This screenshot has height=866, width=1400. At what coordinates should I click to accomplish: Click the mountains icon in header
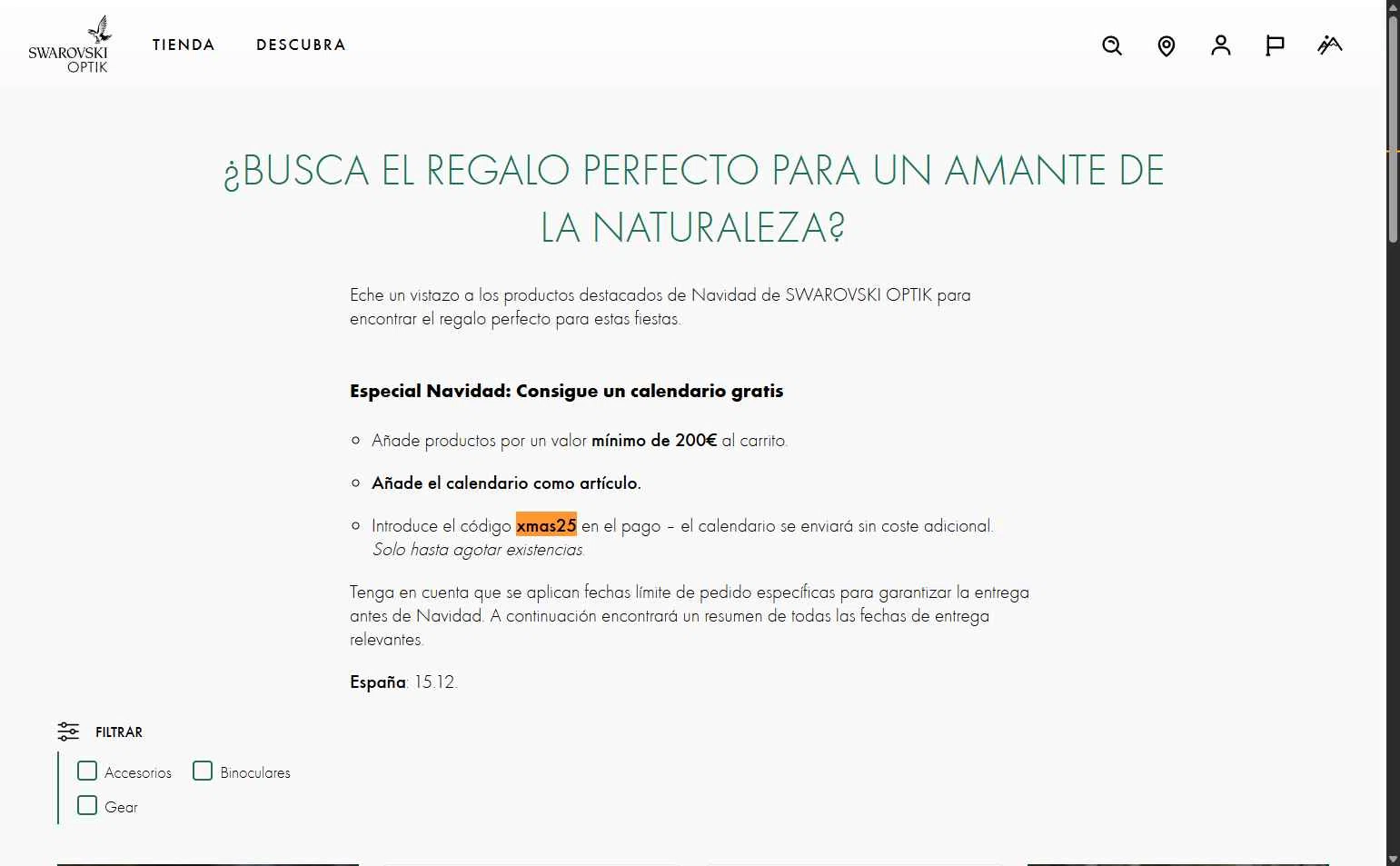pos(1330,45)
